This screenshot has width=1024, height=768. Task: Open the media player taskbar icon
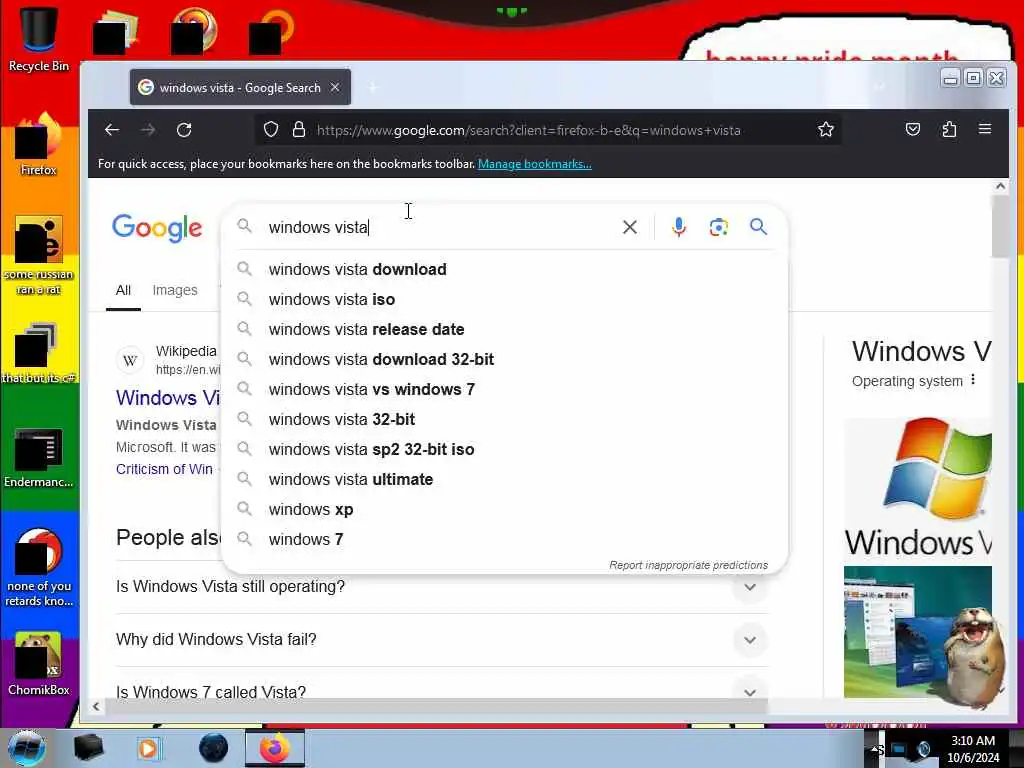pyautogui.click(x=149, y=748)
